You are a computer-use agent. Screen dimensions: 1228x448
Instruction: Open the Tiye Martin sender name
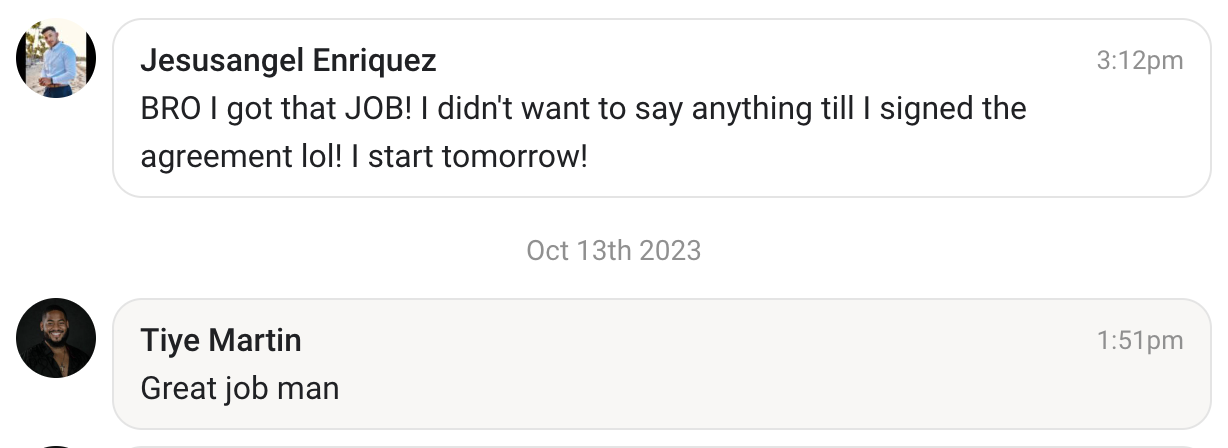coord(221,340)
